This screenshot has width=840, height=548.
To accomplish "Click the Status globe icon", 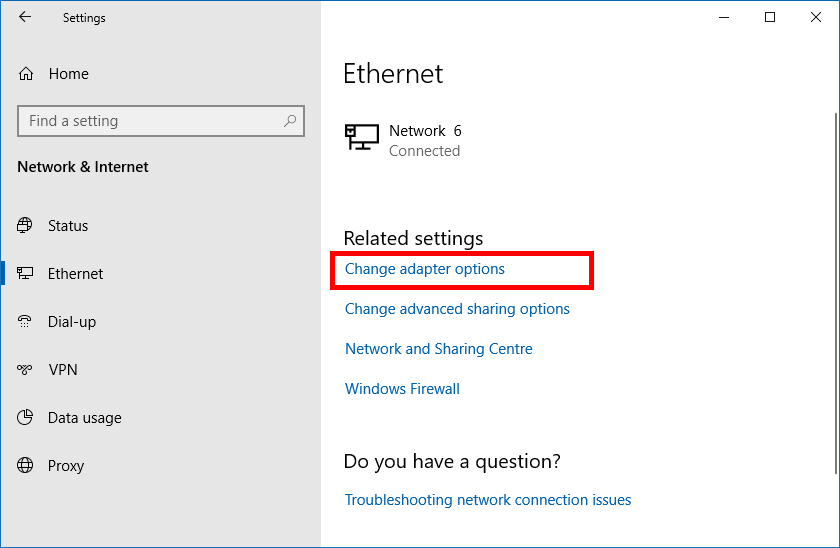I will [26, 226].
